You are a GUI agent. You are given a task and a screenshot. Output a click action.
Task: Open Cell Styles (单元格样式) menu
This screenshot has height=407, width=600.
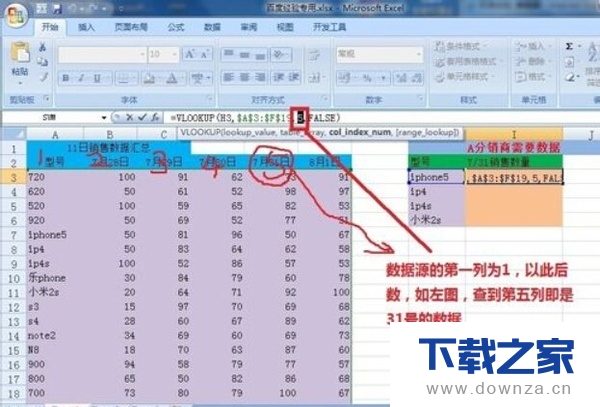pos(464,77)
